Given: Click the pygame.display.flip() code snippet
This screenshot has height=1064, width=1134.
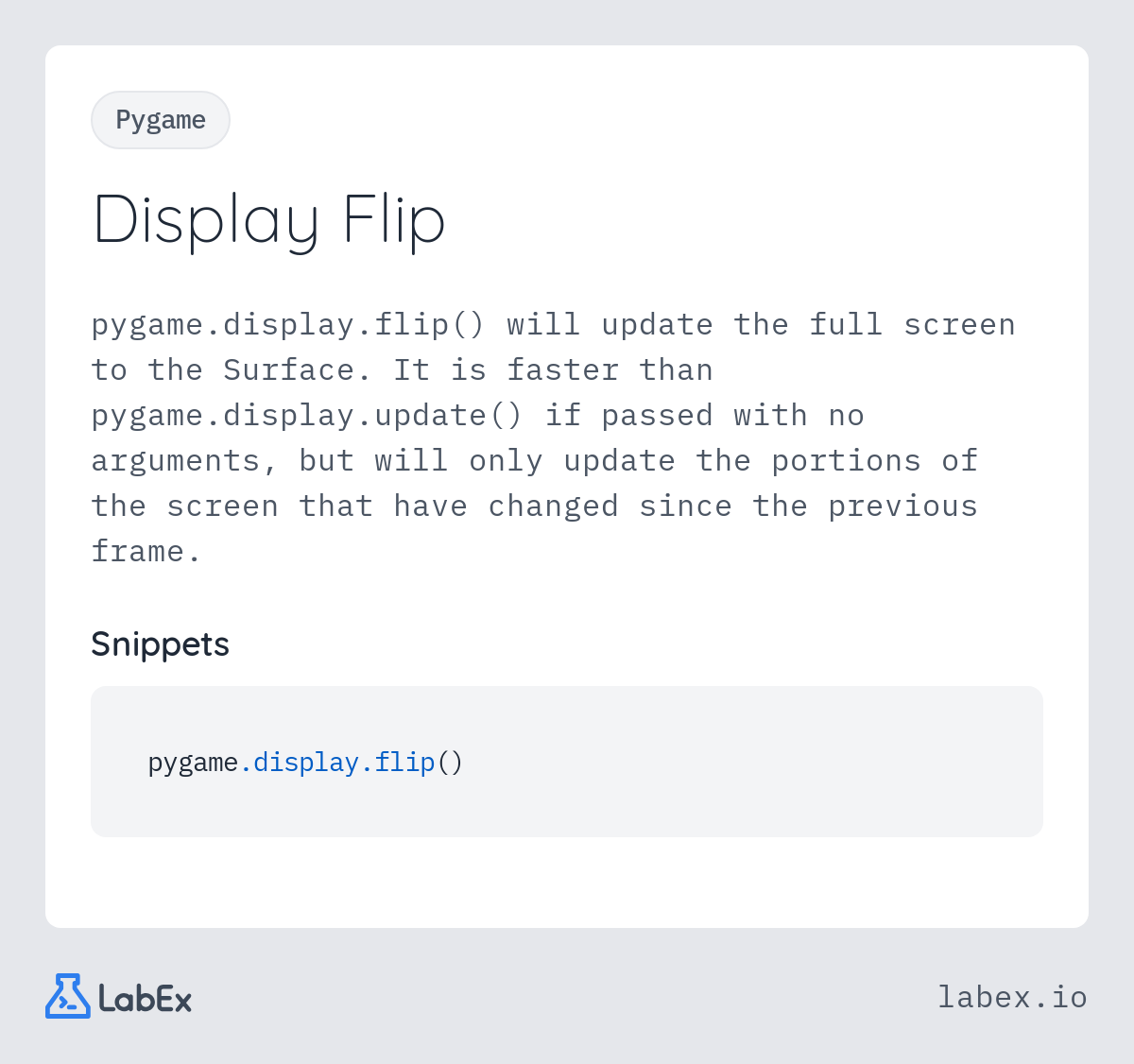Looking at the screenshot, I should point(305,763).
